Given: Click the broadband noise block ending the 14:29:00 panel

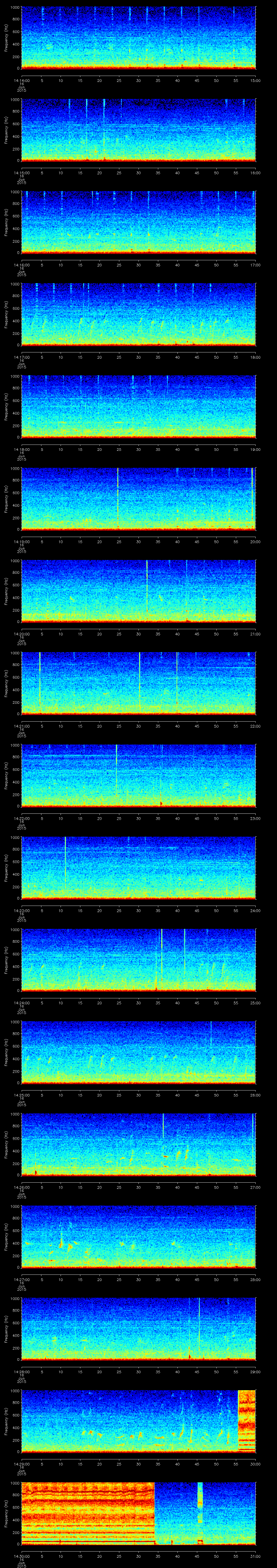Looking at the screenshot, I should tap(246, 1421).
